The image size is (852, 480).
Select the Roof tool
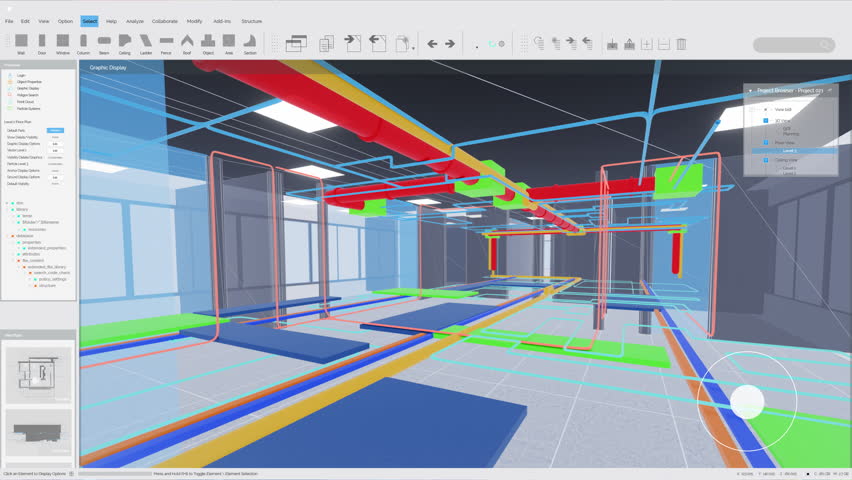pos(187,42)
